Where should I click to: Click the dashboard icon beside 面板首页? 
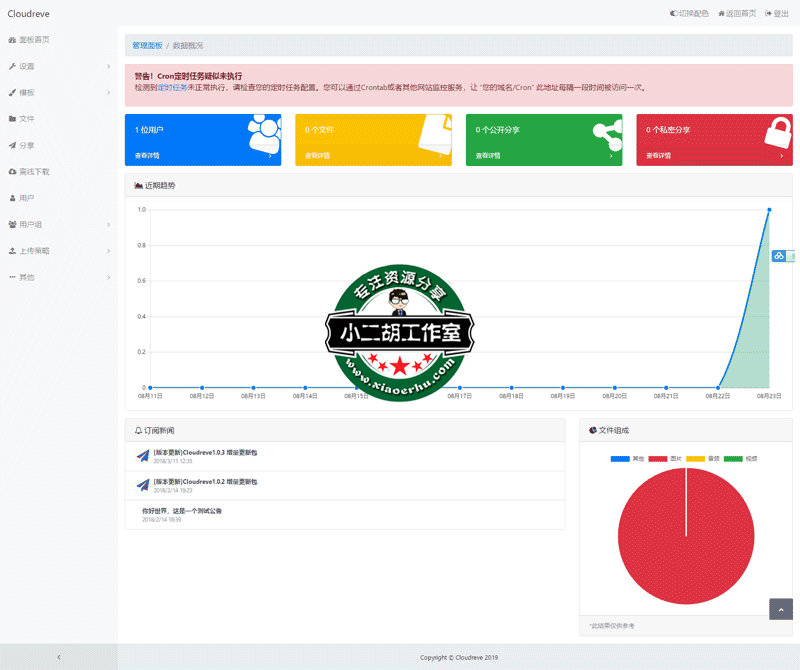12,40
